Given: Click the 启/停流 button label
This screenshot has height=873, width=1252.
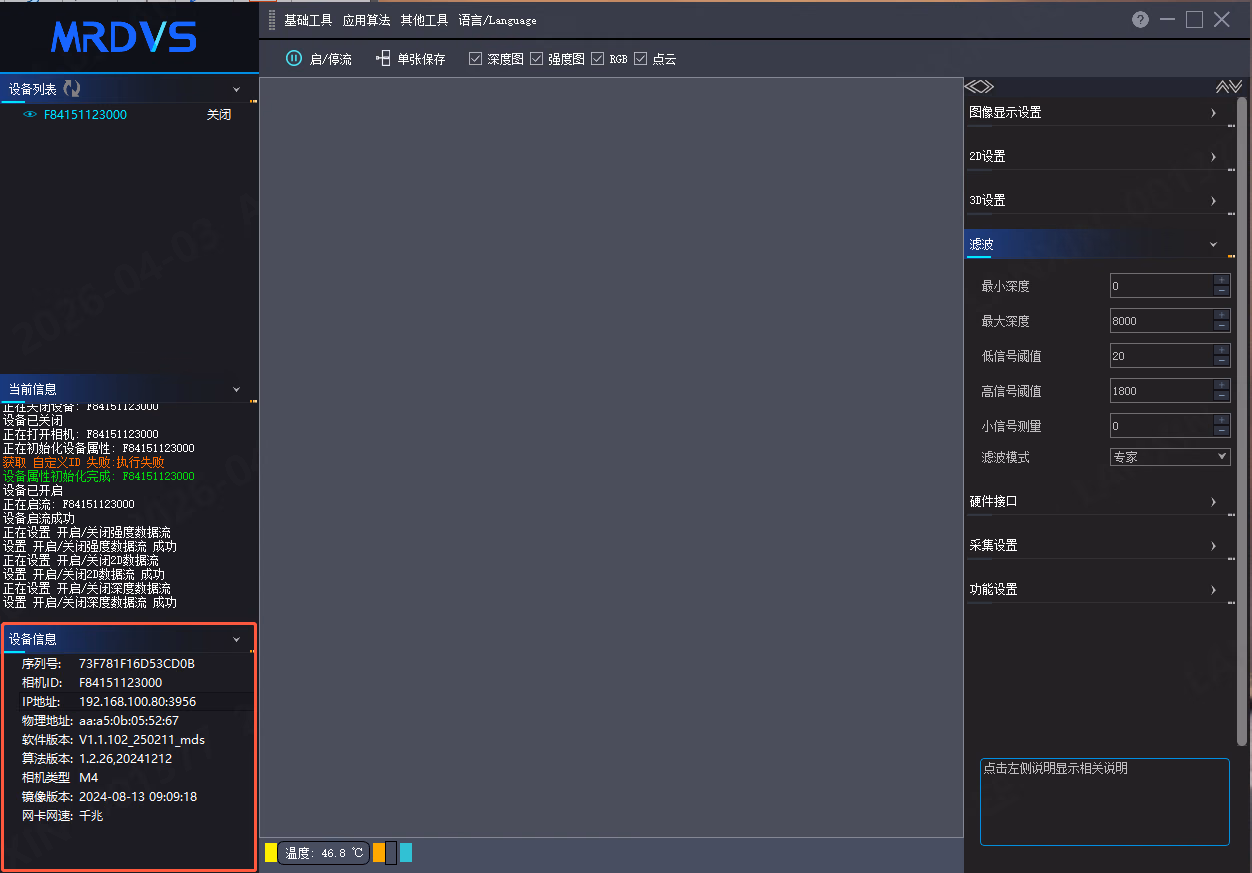Looking at the screenshot, I should coord(330,59).
